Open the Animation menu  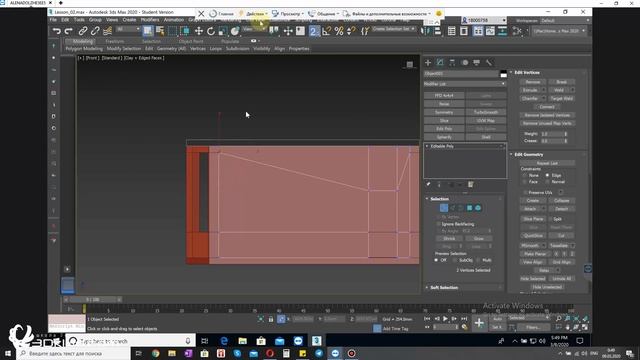point(174,20)
